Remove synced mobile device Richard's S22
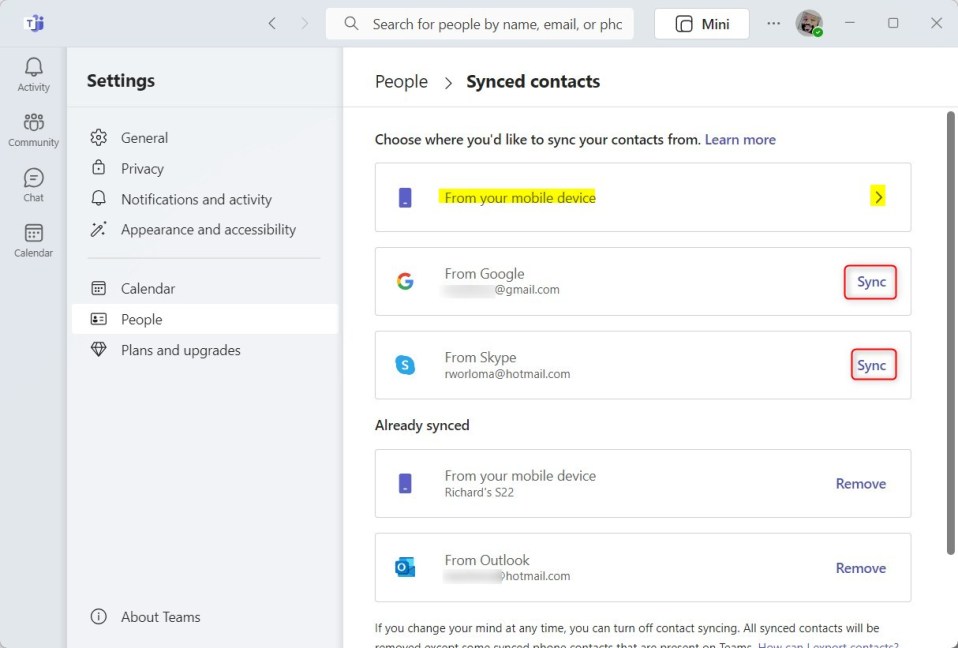 pyautogui.click(x=860, y=483)
